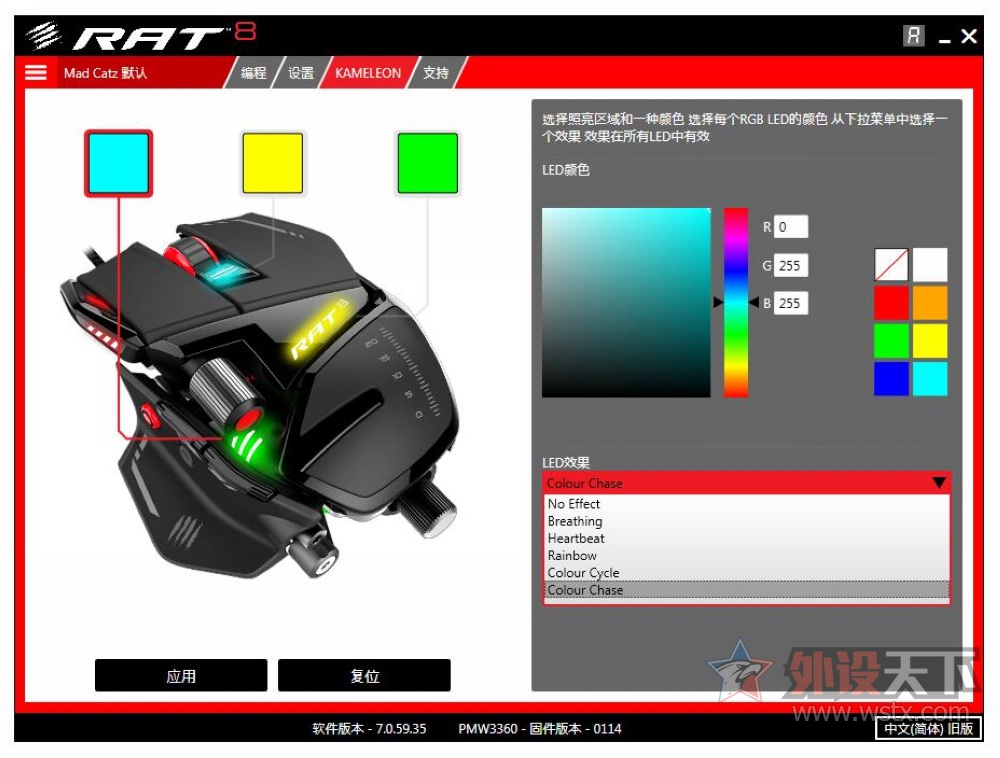Click the 中文(简体) 旧版 language selector
The width and height of the screenshot is (1000, 758).
coord(931,729)
